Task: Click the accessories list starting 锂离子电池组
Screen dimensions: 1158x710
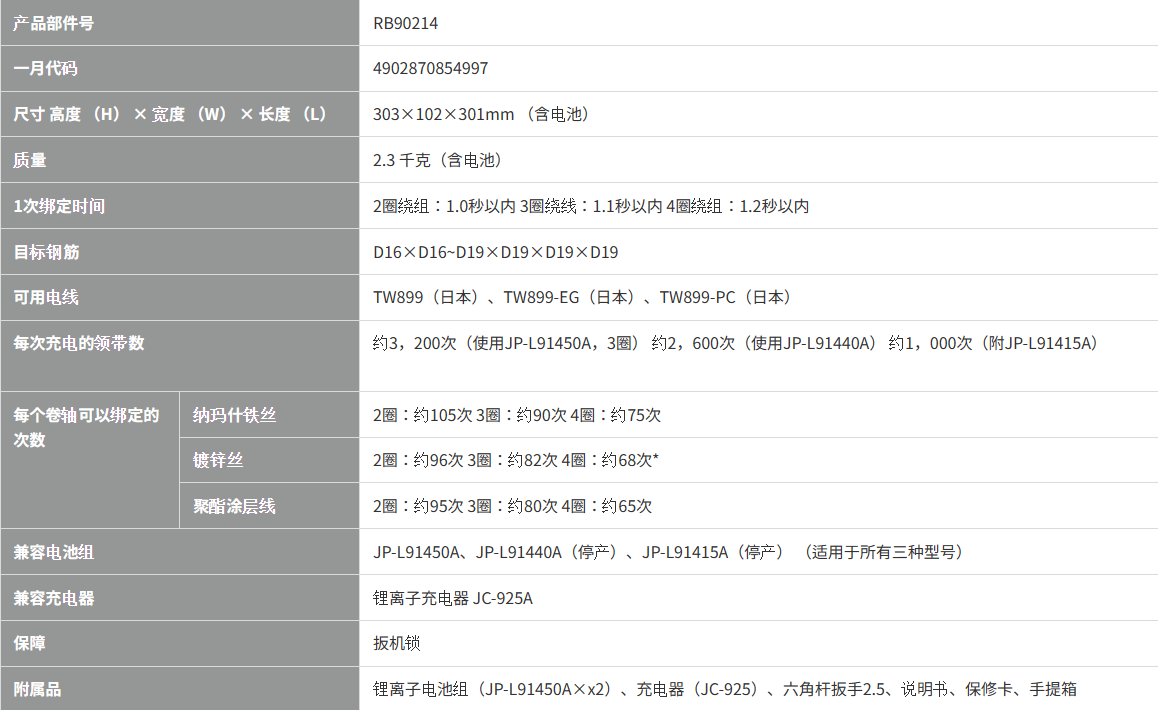Action: pos(724,690)
